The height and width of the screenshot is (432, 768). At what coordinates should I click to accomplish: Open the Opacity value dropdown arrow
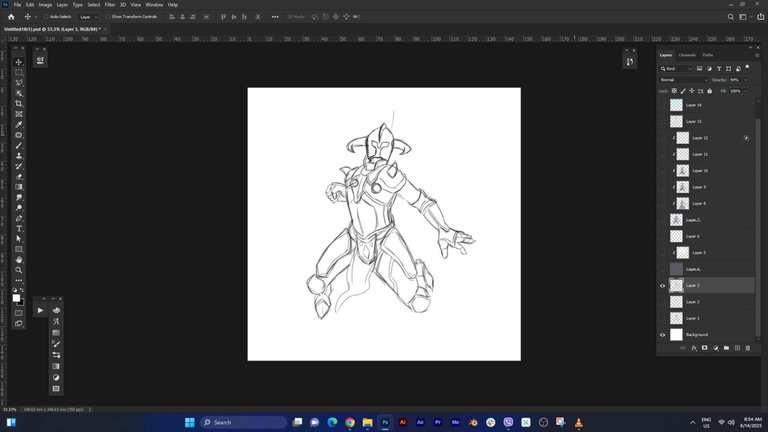[x=745, y=80]
